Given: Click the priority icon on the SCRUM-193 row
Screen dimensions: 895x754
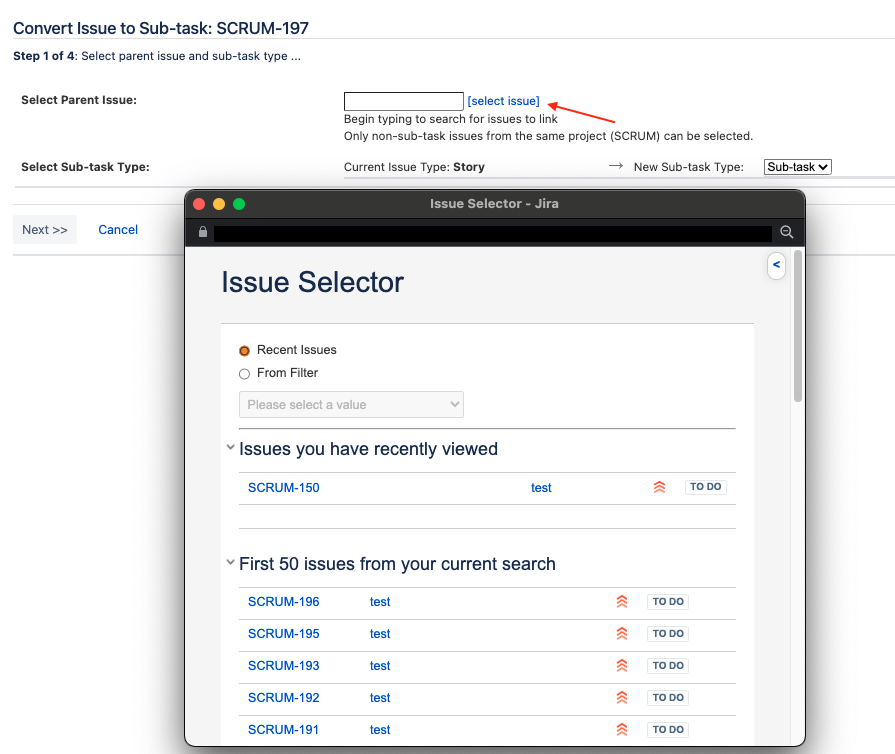Looking at the screenshot, I should pos(622,665).
